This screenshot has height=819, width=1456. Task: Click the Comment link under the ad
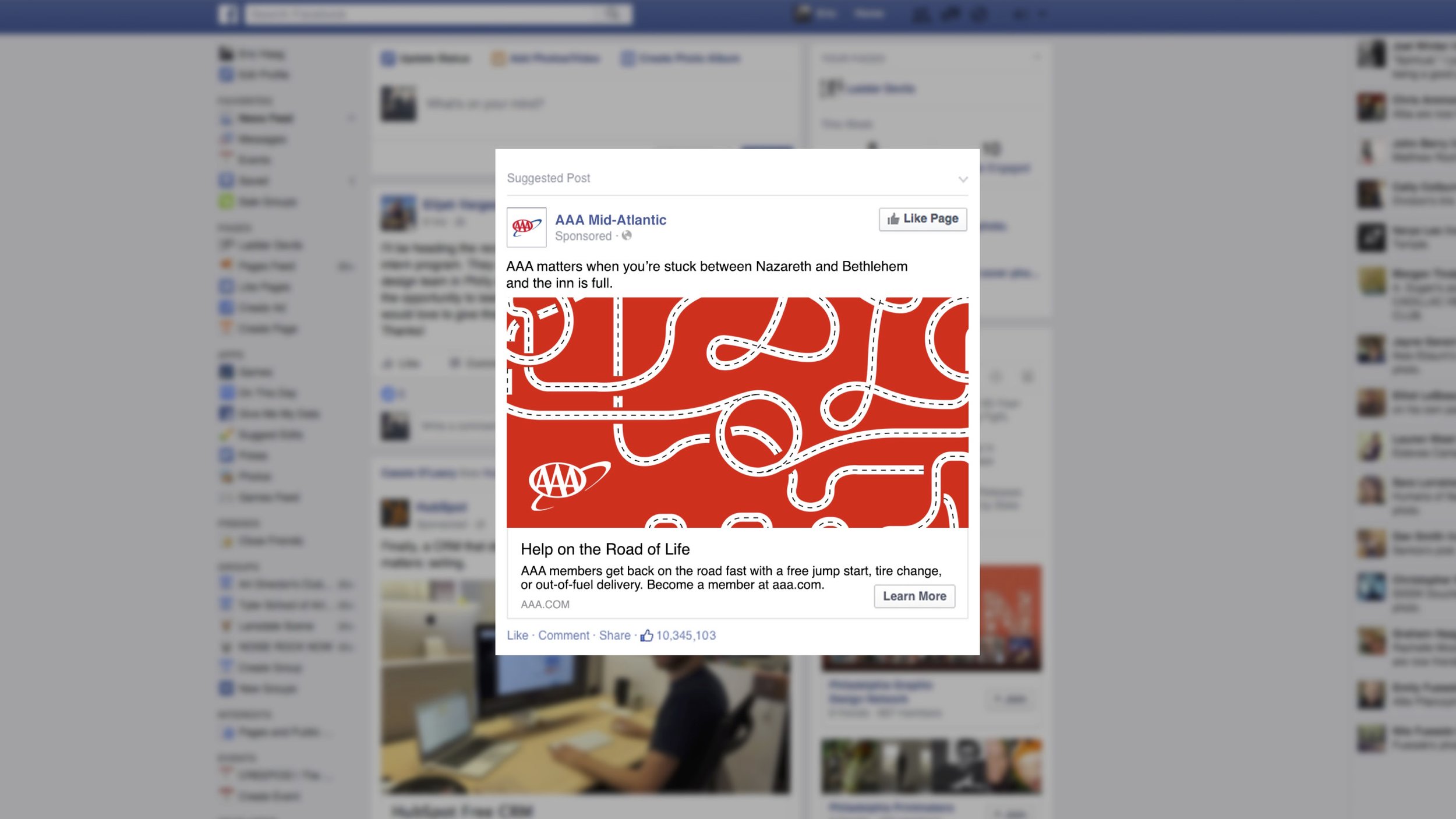point(563,635)
